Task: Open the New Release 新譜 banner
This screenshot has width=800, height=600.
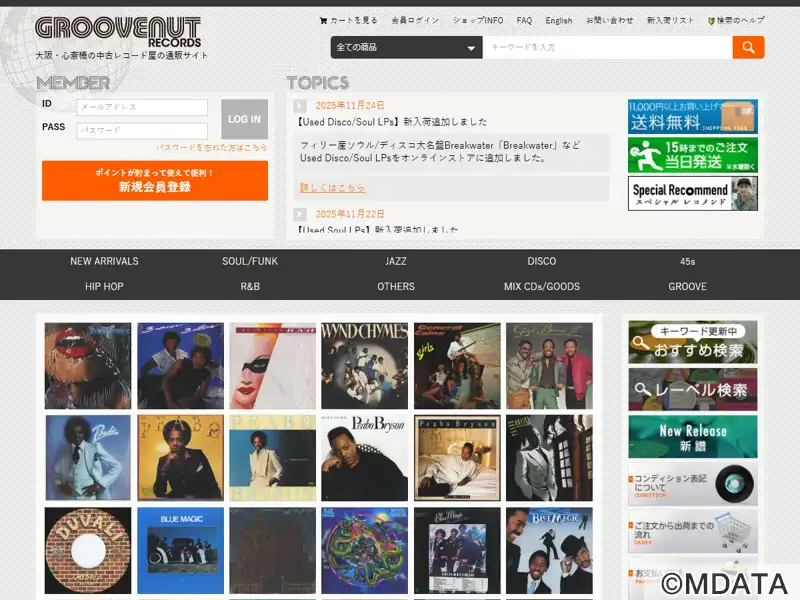Action: point(693,437)
